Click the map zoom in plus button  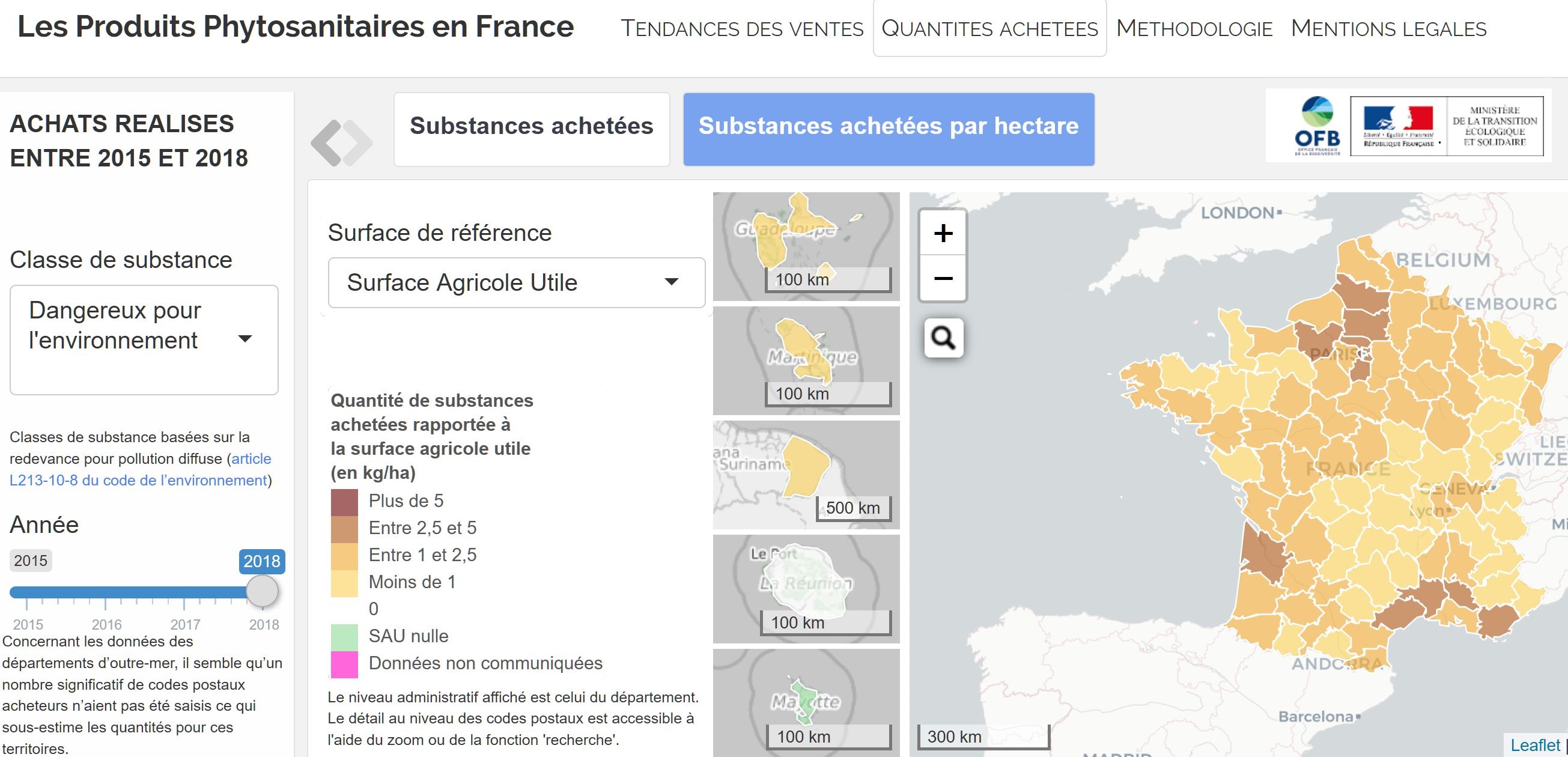pyautogui.click(x=943, y=233)
